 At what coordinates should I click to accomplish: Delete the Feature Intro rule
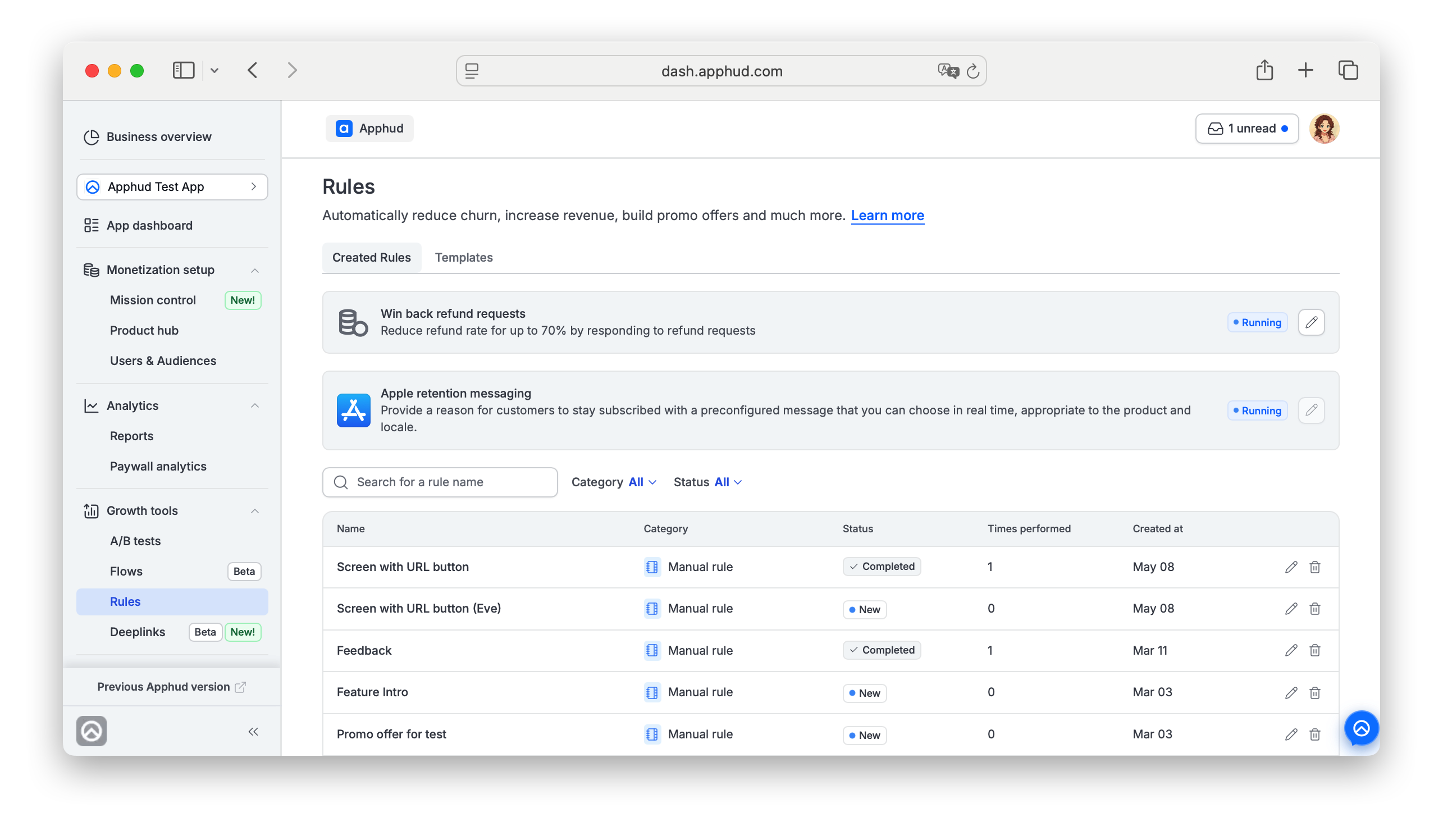pos(1314,692)
